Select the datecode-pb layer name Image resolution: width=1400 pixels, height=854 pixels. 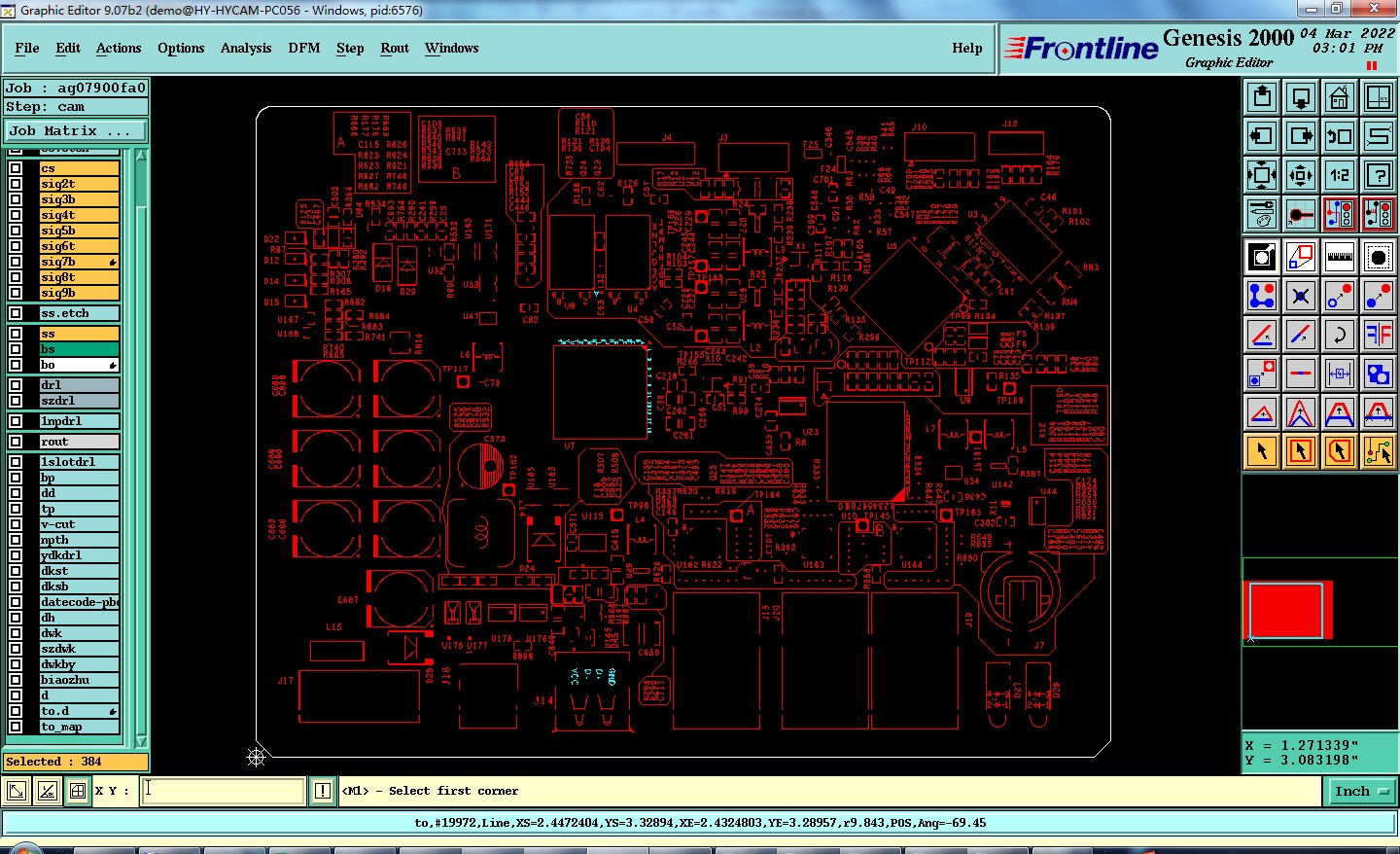[x=80, y=602]
